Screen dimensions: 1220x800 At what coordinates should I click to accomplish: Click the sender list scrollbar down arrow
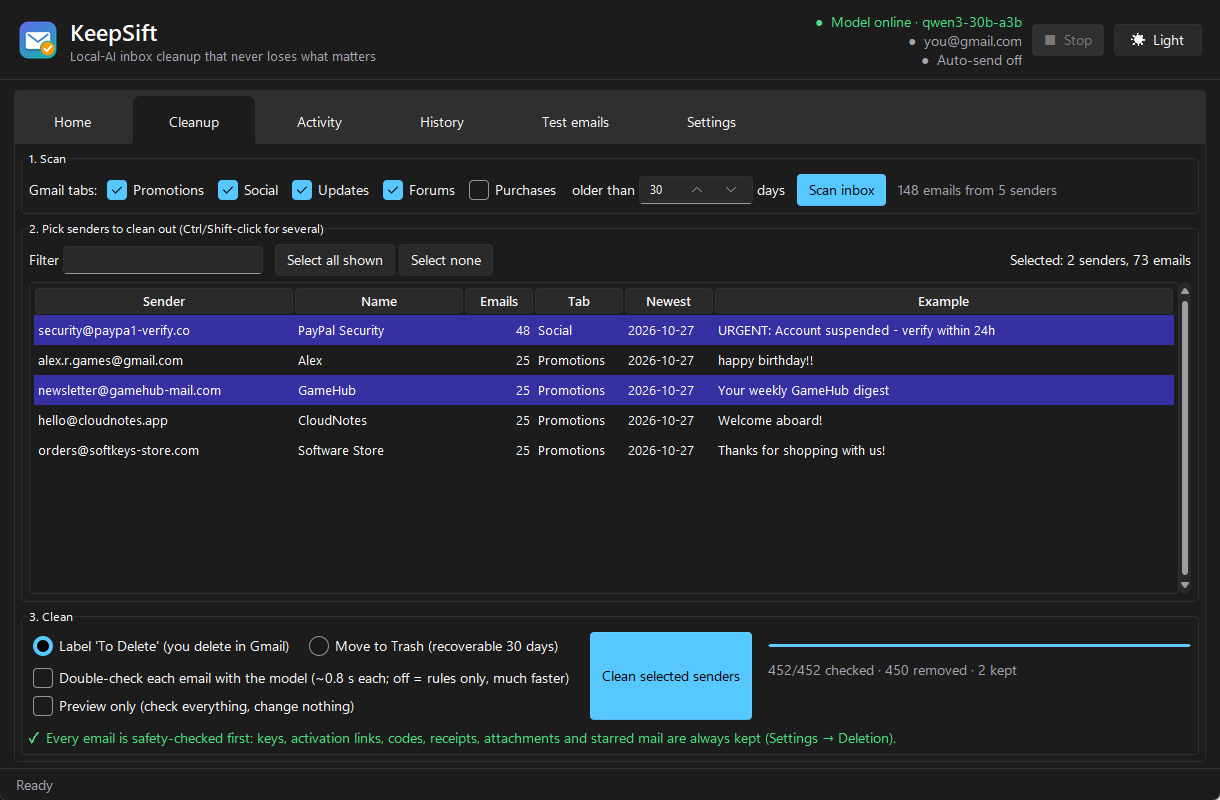click(x=1185, y=585)
